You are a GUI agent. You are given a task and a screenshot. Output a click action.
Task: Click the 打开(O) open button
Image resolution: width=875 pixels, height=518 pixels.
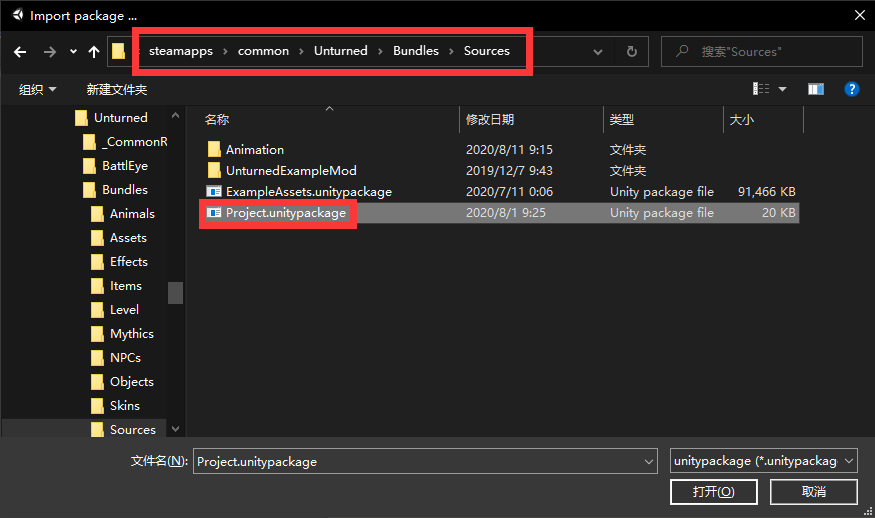click(714, 492)
